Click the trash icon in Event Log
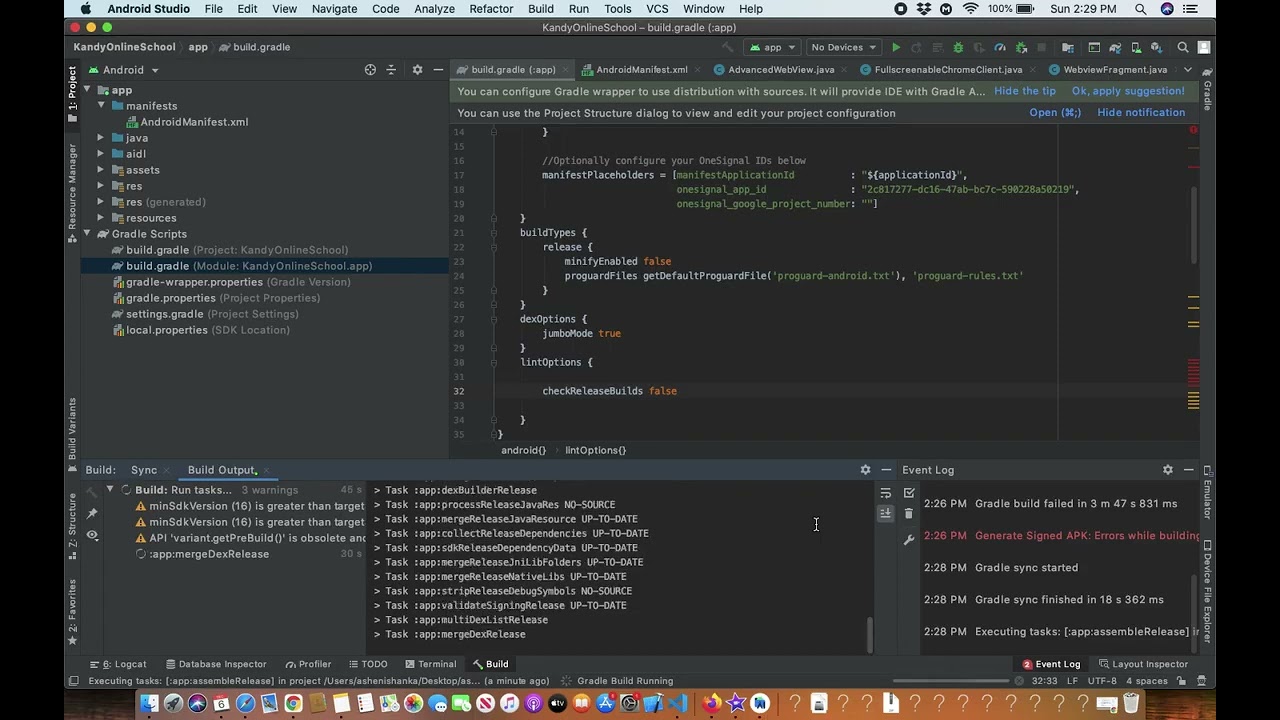1280x720 pixels. 909,513
